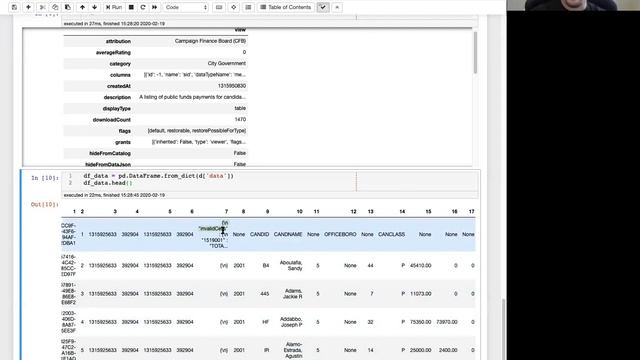Open the command palette keyboard icon
The image size is (640, 360).
(219, 7)
